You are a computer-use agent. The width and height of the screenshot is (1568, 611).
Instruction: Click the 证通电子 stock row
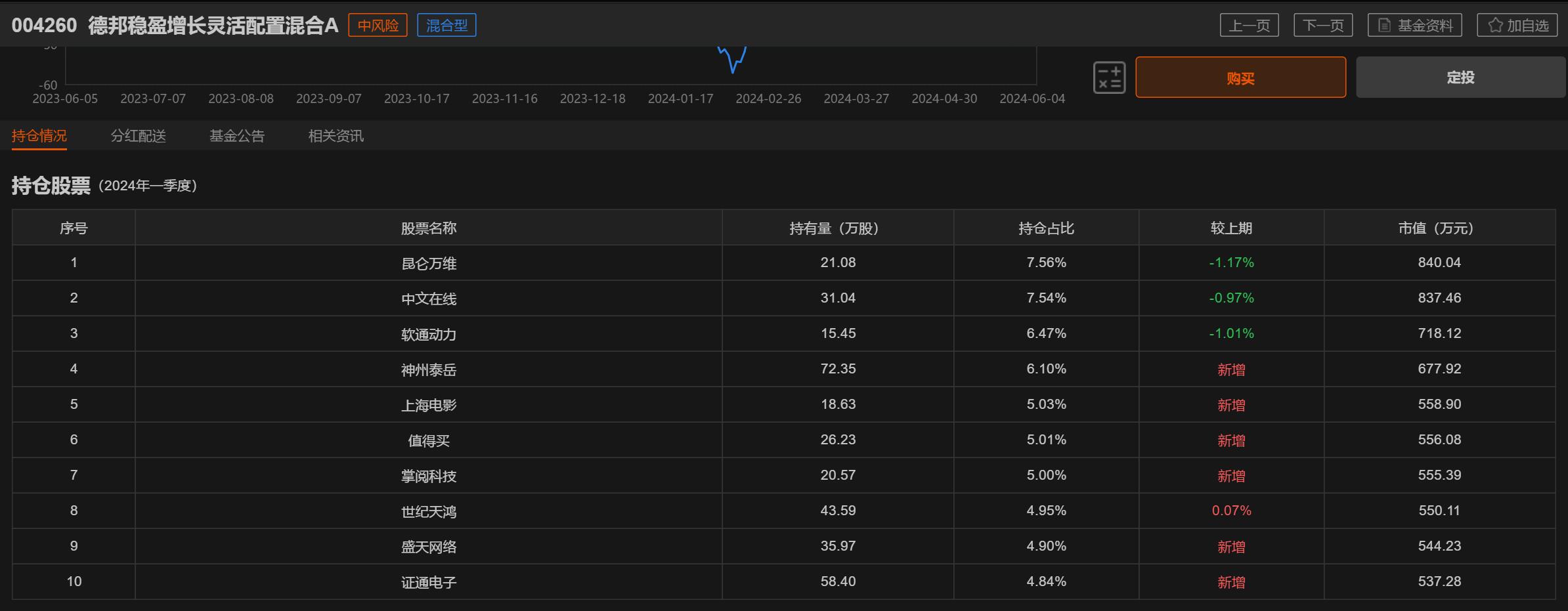coord(428,582)
